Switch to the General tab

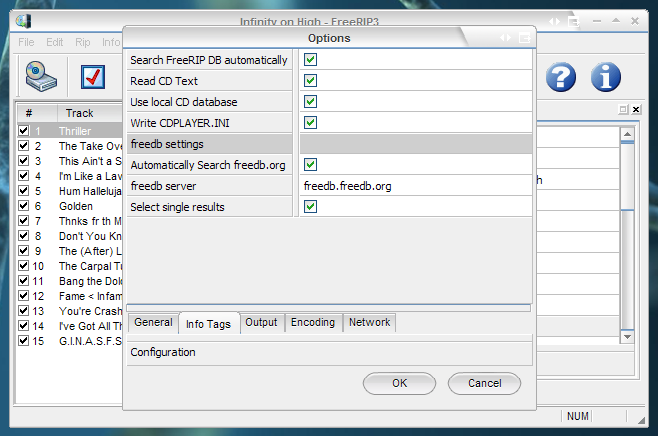pos(153,322)
